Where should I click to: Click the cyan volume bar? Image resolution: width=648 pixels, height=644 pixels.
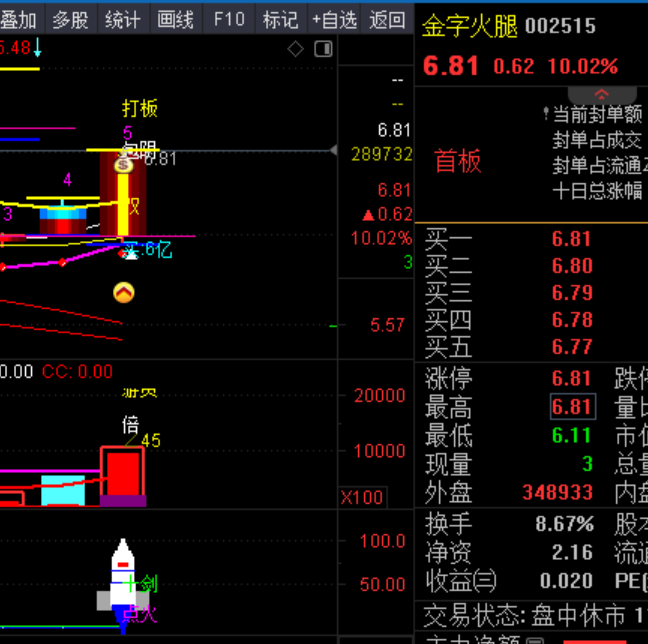click(x=63, y=490)
